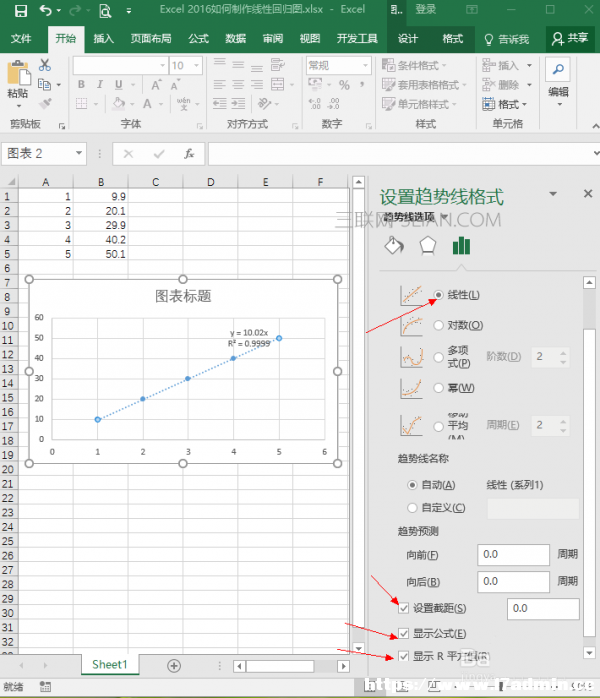Image resolution: width=600 pixels, height=698 pixels.
Task: Click the Center align icon
Action: tap(238, 84)
